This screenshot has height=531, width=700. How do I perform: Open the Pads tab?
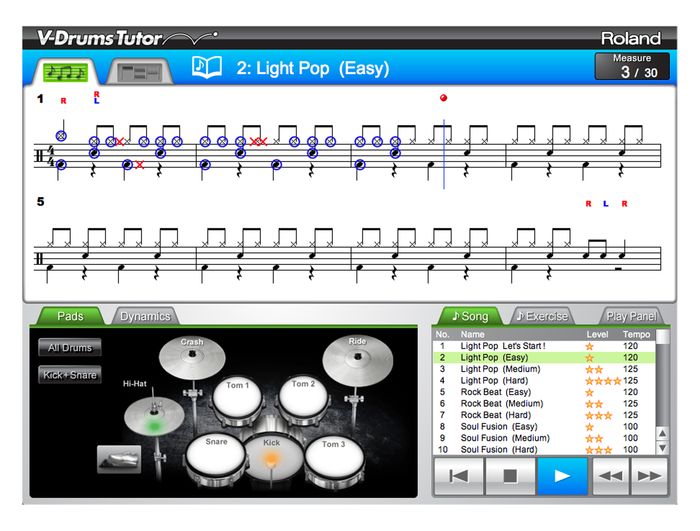pyautogui.click(x=70, y=316)
